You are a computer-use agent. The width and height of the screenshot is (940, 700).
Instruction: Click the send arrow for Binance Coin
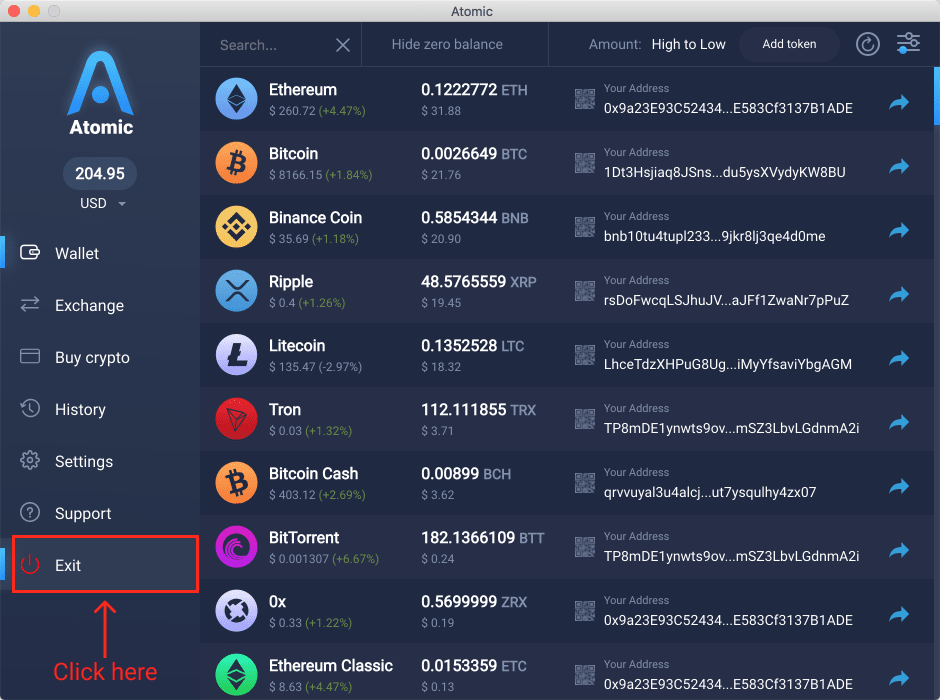[899, 231]
